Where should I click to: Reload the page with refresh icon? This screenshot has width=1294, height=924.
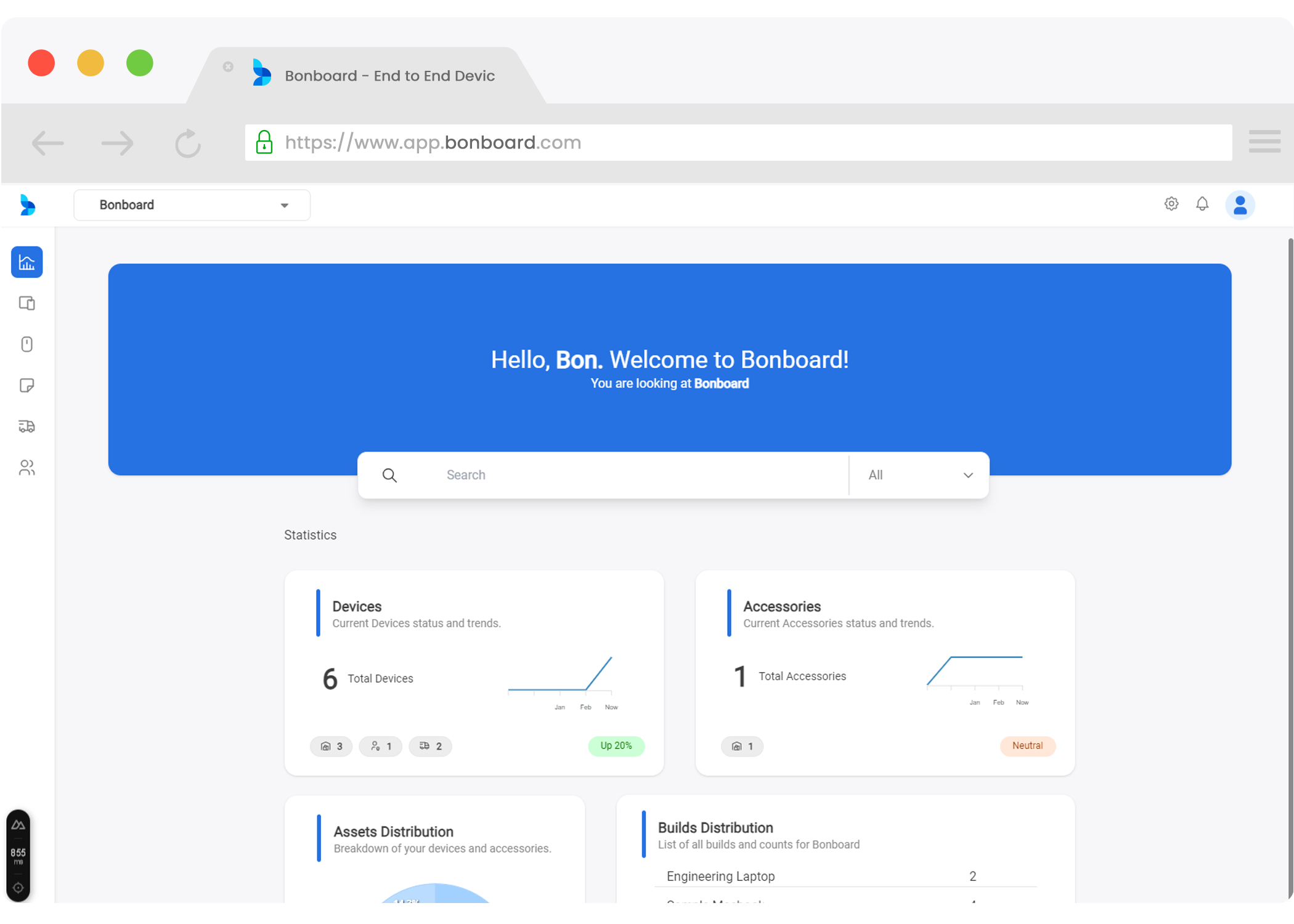click(x=187, y=143)
